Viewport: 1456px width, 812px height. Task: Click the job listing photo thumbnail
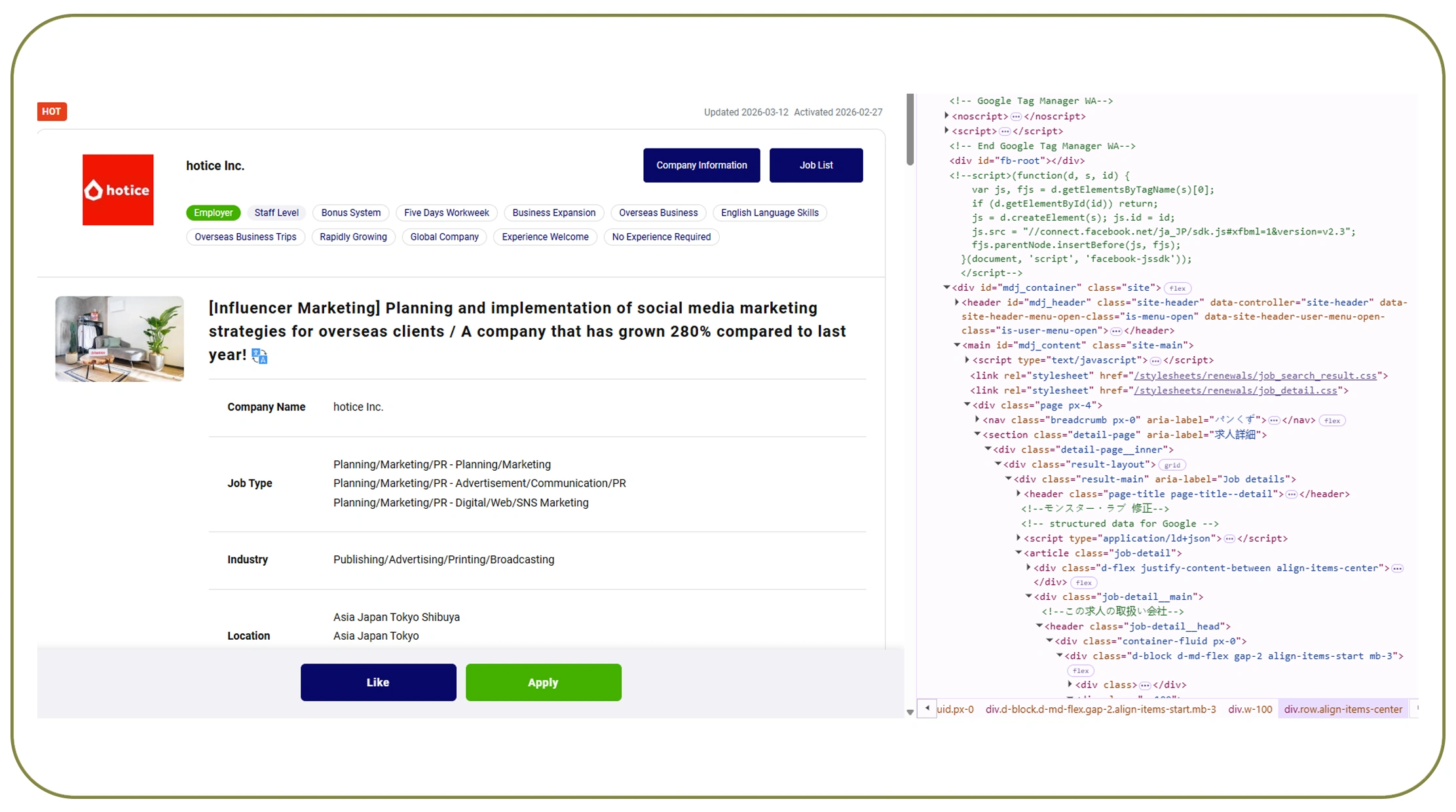119,339
